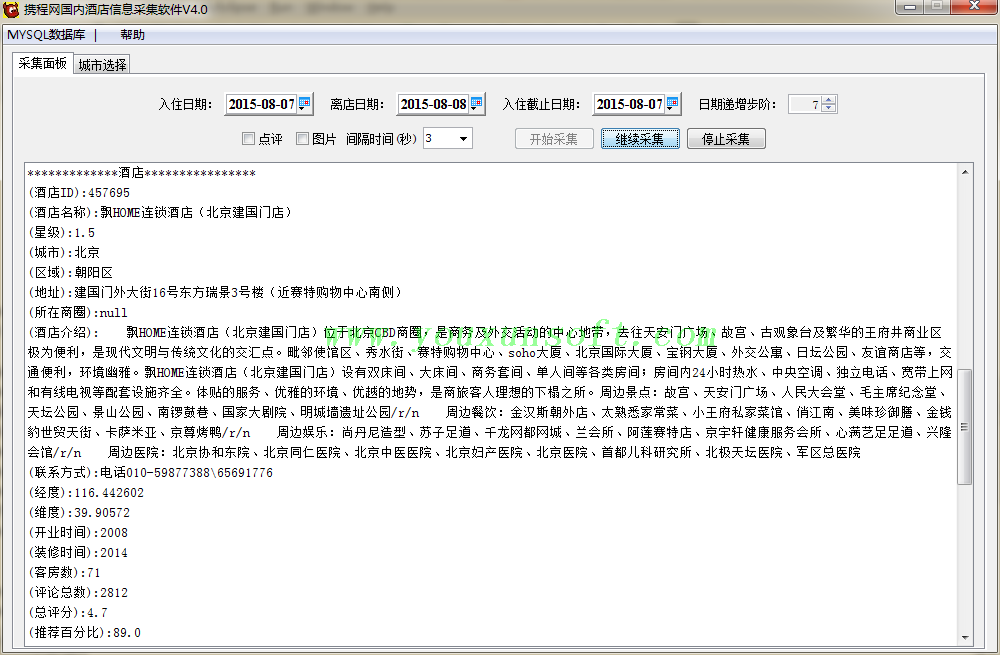The width and height of the screenshot is (1000, 655).
Task: Close the application window
Action: (974, 6)
